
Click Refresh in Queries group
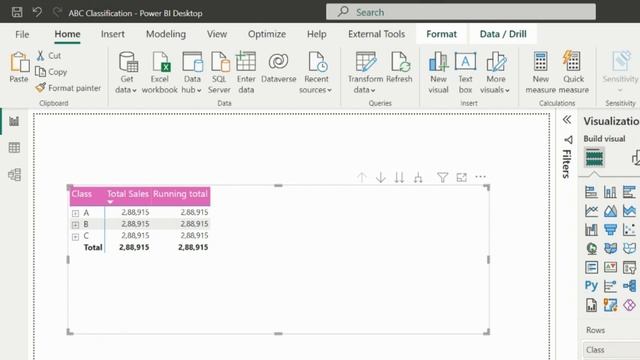pyautogui.click(x=399, y=68)
